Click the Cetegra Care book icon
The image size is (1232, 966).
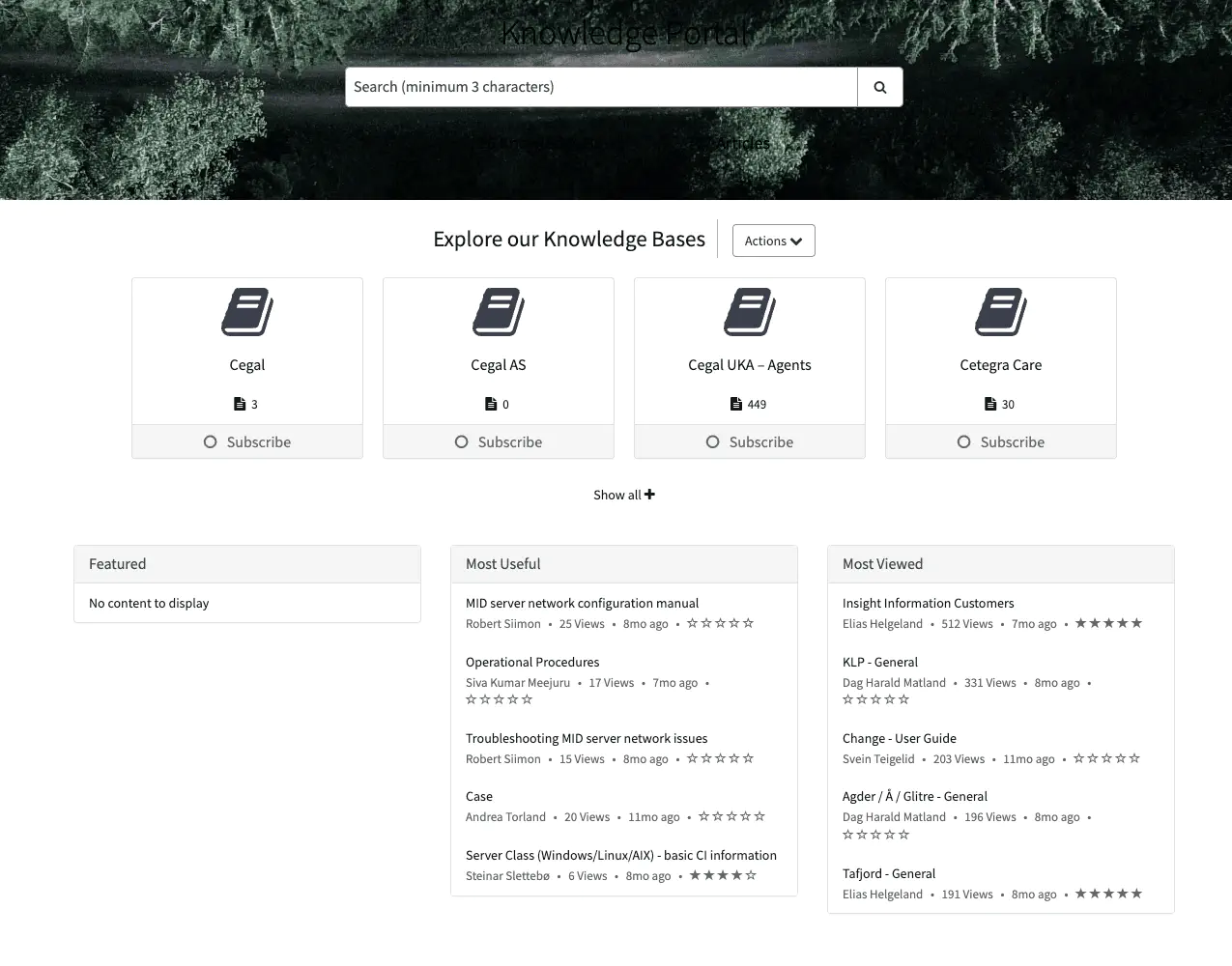[x=1001, y=312]
